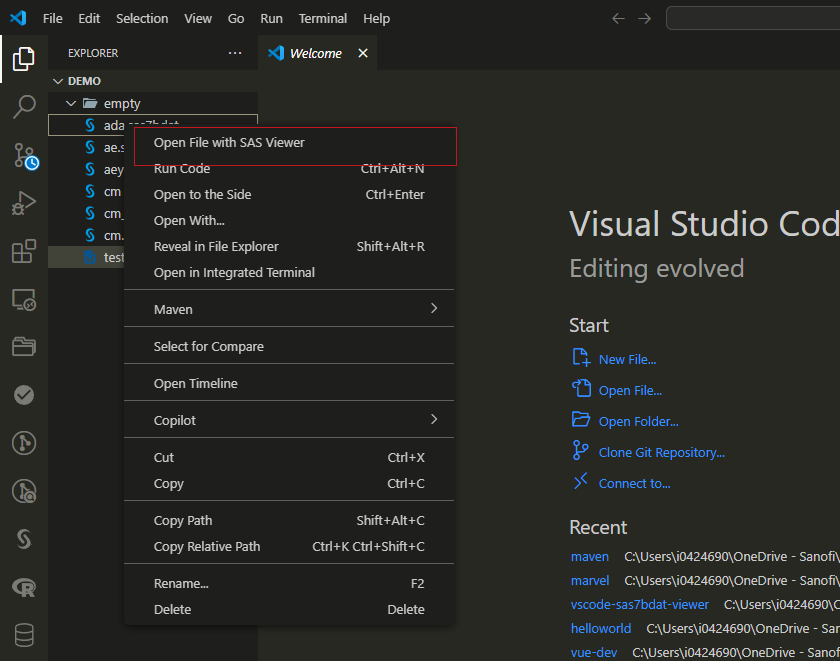Open the View menu
This screenshot has width=840, height=661.
click(198, 19)
